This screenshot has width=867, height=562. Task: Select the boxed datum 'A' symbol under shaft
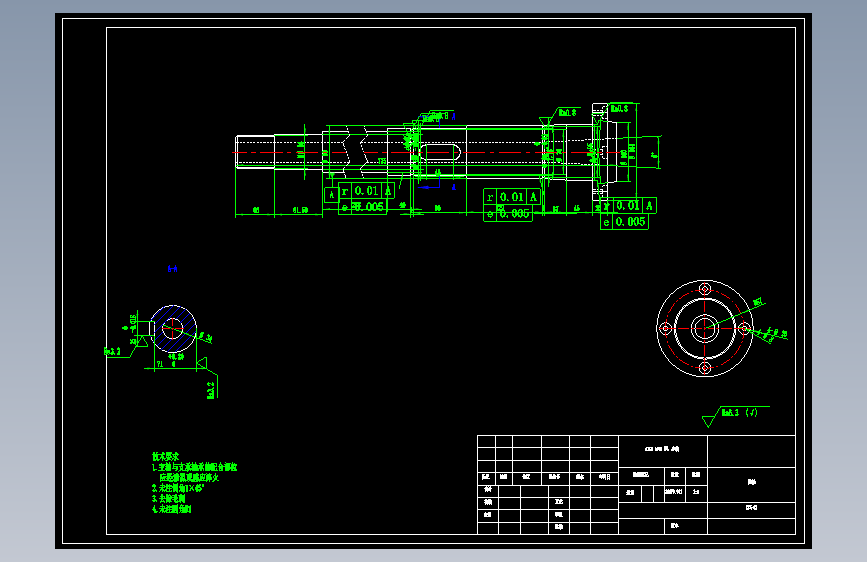click(x=331, y=195)
